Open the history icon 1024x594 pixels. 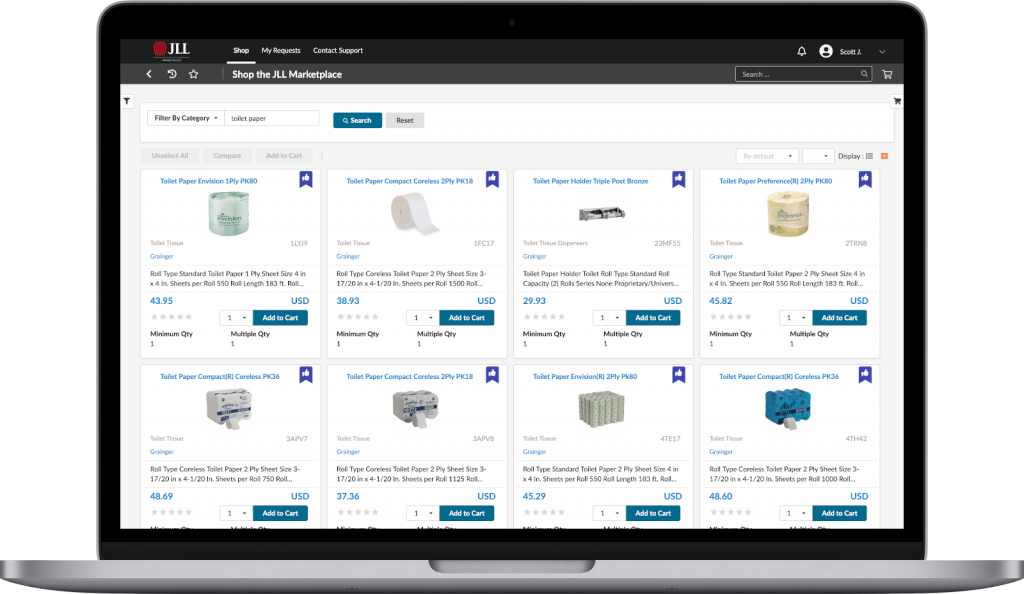[172, 74]
